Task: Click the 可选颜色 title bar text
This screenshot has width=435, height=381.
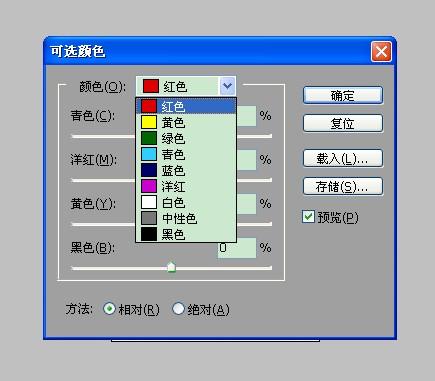Action: click(x=78, y=52)
